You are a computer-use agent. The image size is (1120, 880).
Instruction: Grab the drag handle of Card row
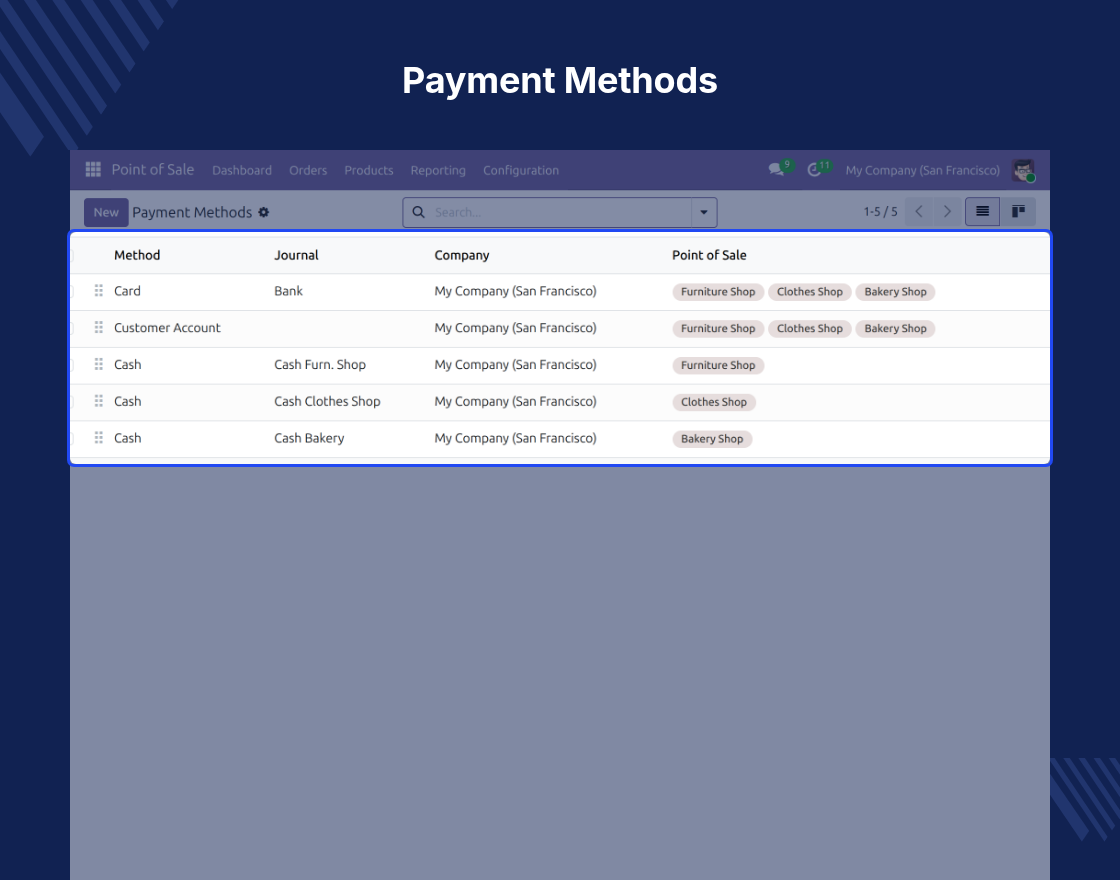[99, 291]
